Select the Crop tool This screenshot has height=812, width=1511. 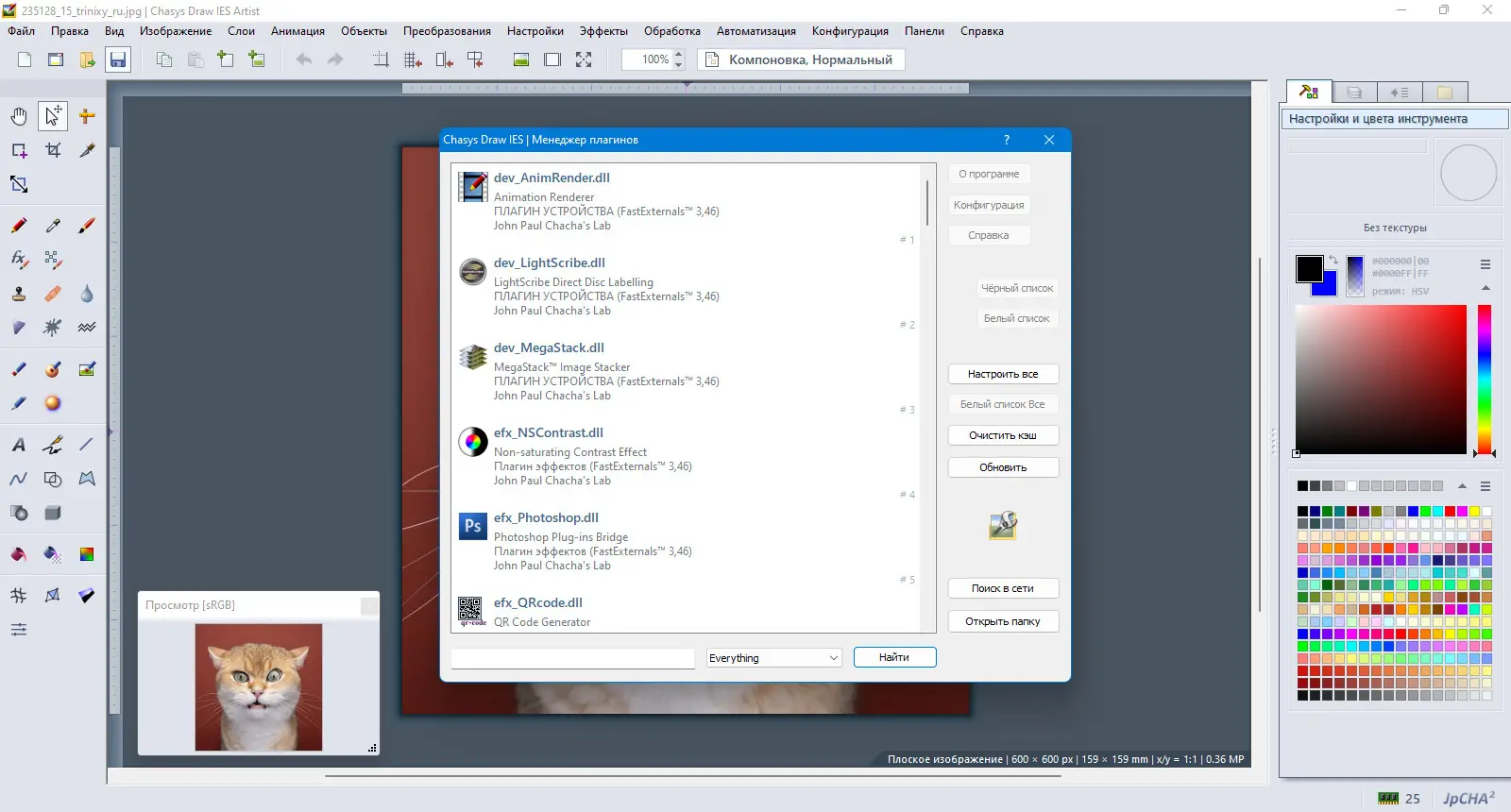53,150
